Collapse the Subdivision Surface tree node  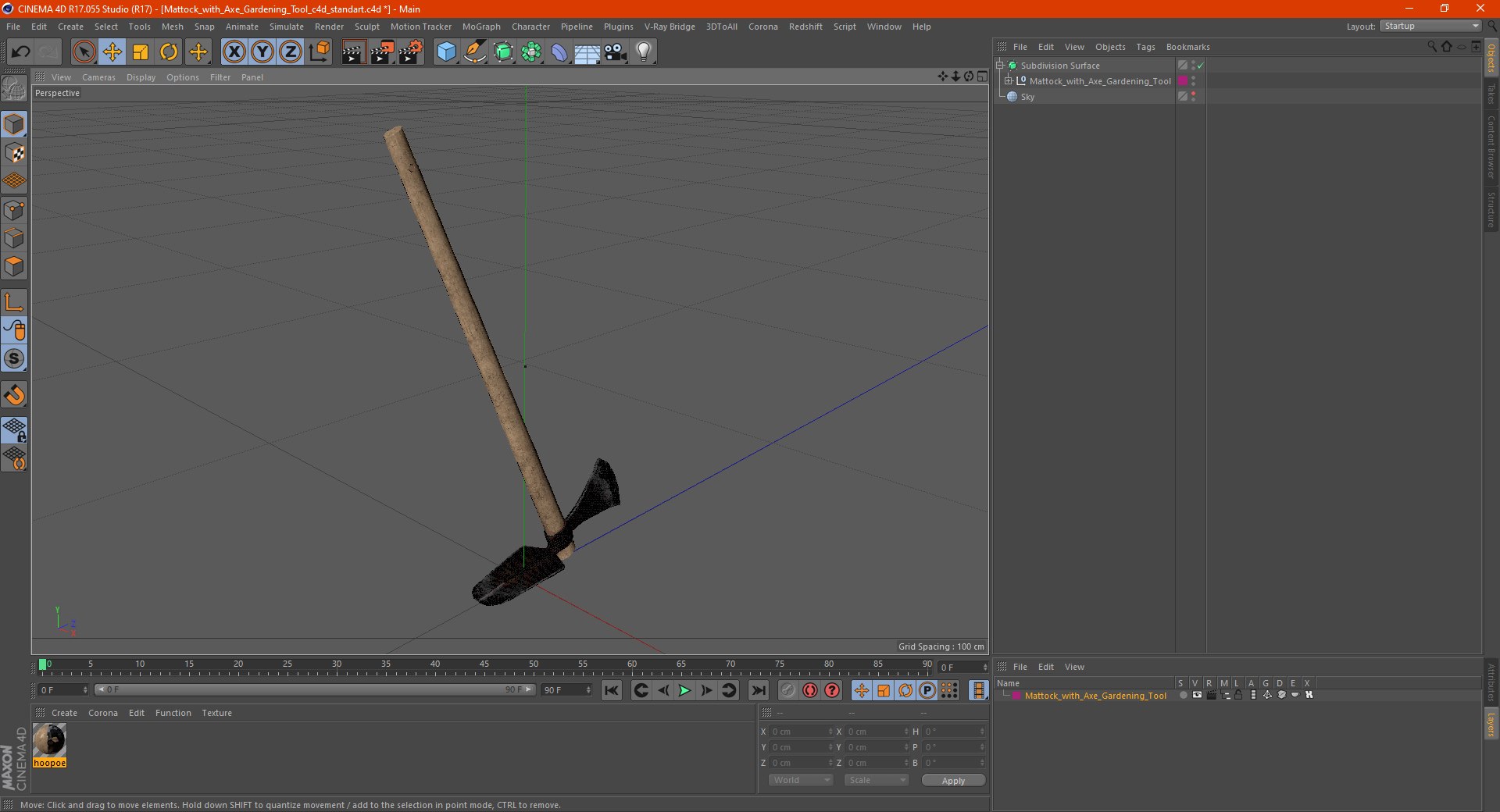pyautogui.click(x=999, y=66)
